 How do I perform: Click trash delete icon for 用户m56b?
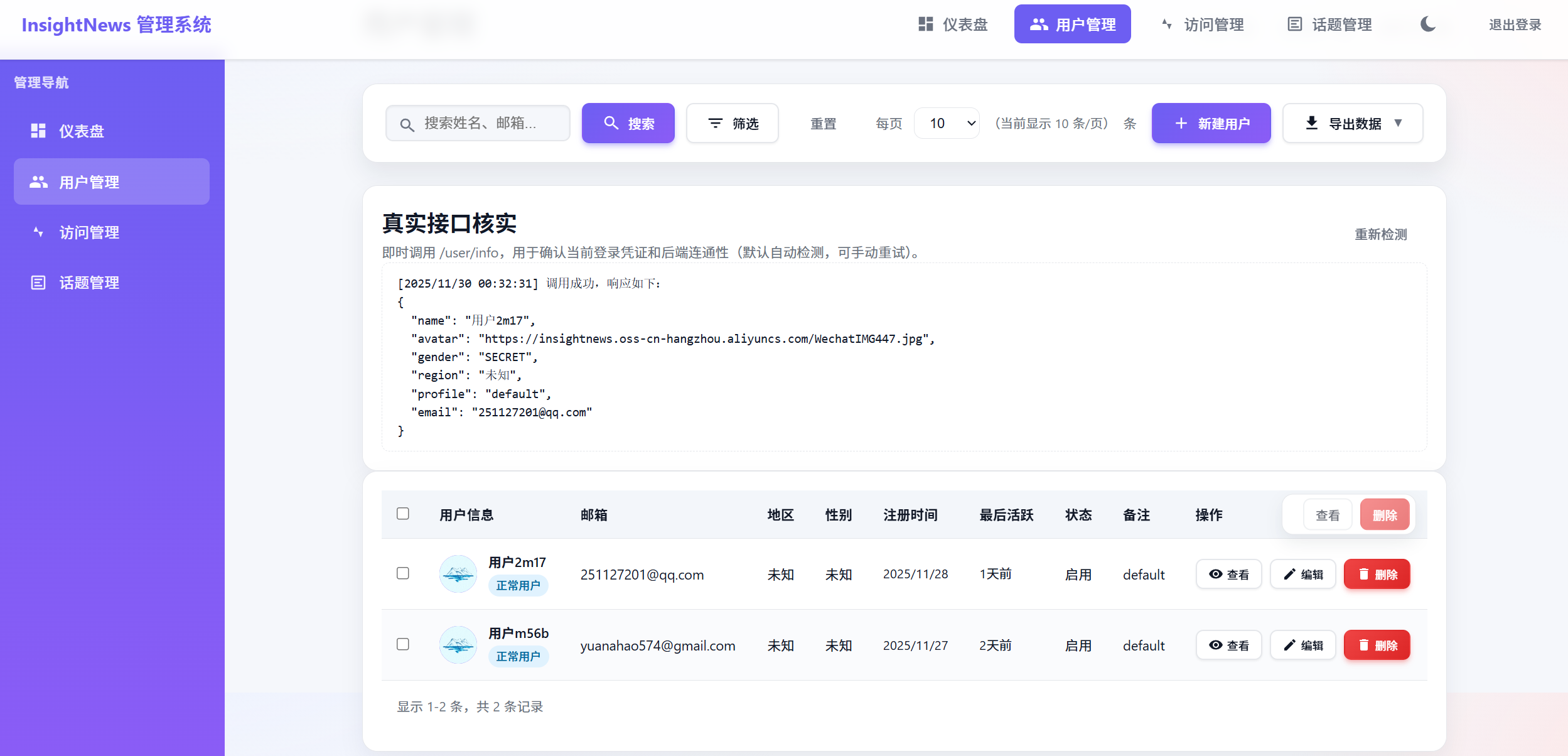1363,645
